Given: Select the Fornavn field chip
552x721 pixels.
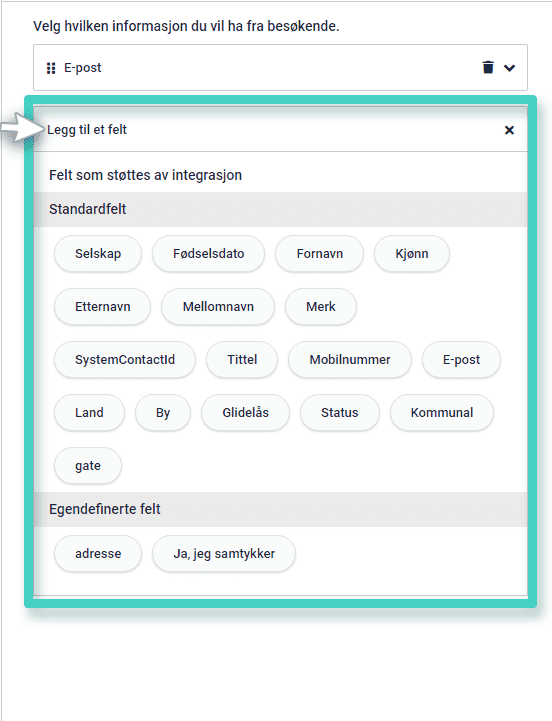Looking at the screenshot, I should click(320, 253).
